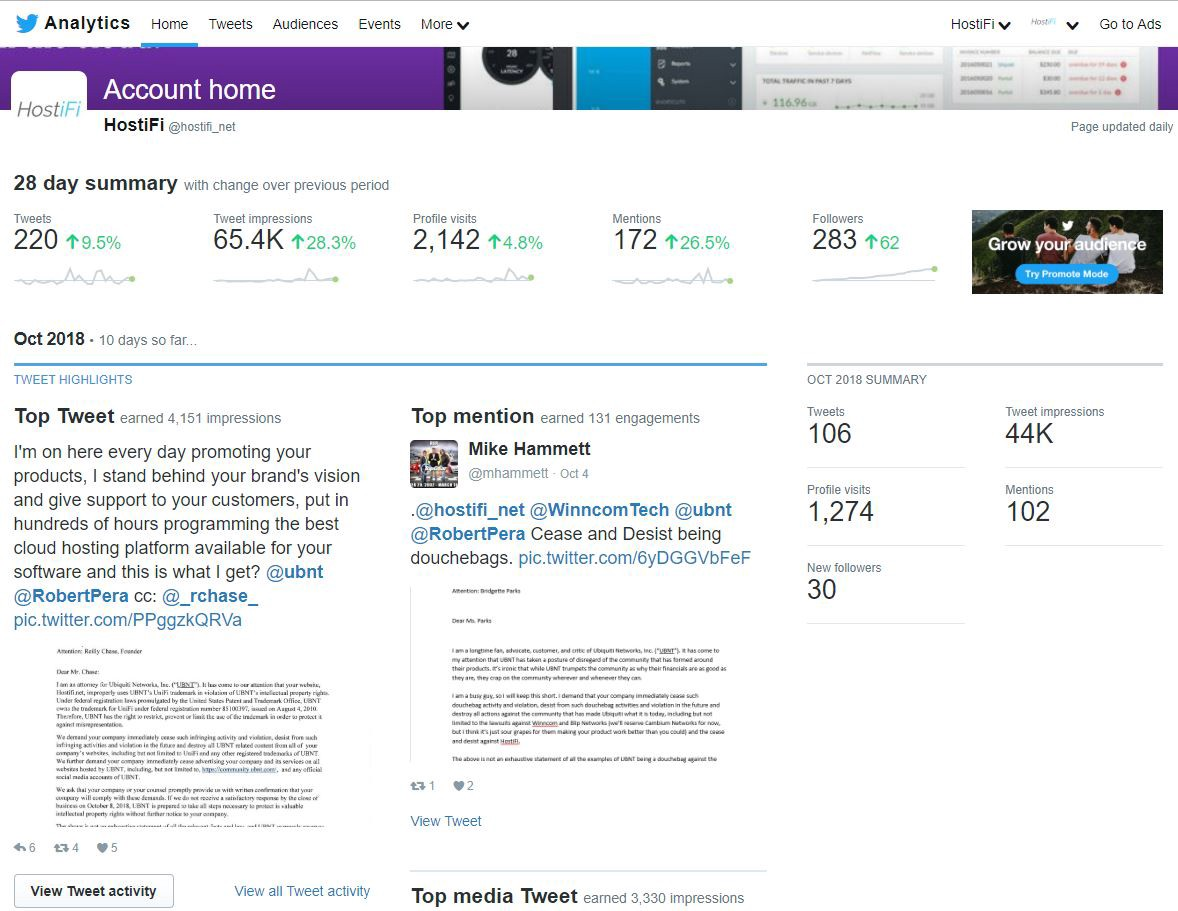Switch to the Audiences tab
The width and height of the screenshot is (1178, 911).
click(305, 24)
